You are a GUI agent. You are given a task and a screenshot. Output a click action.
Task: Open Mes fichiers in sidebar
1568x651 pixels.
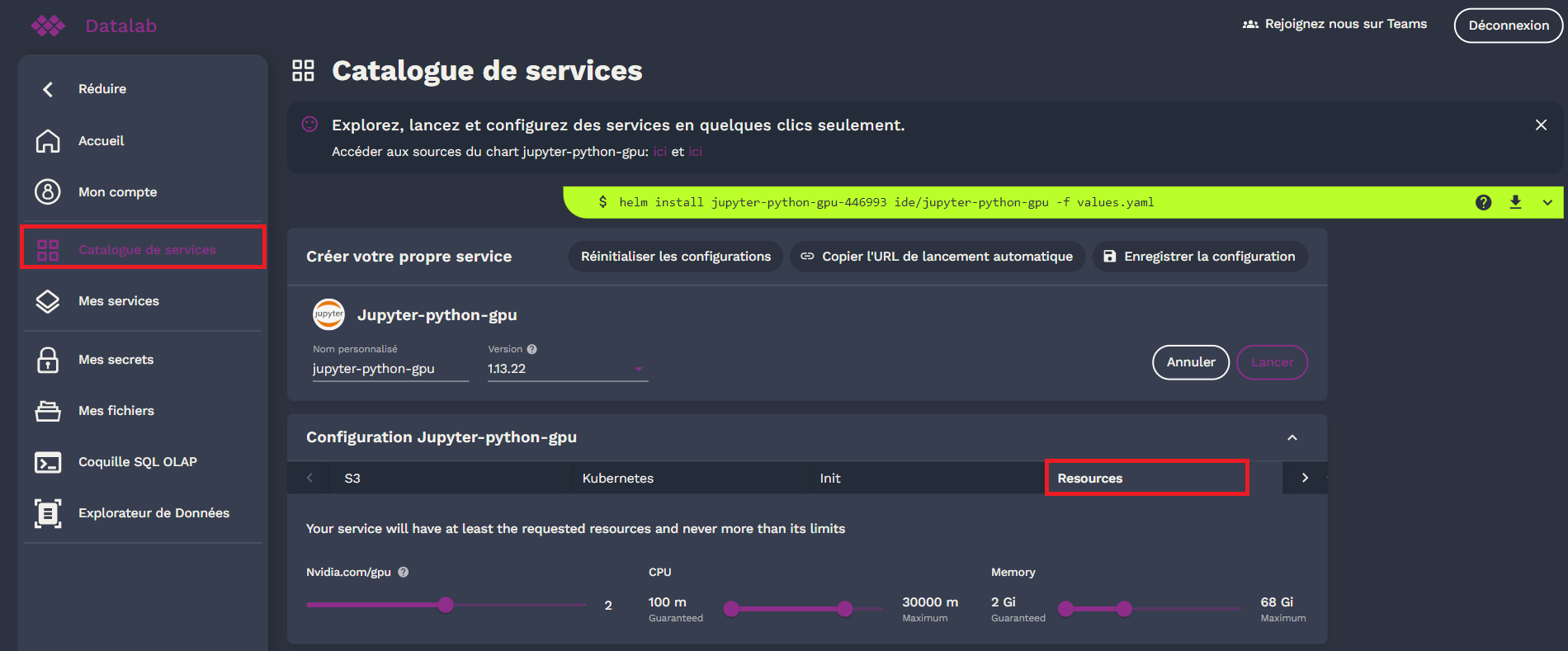tap(116, 411)
